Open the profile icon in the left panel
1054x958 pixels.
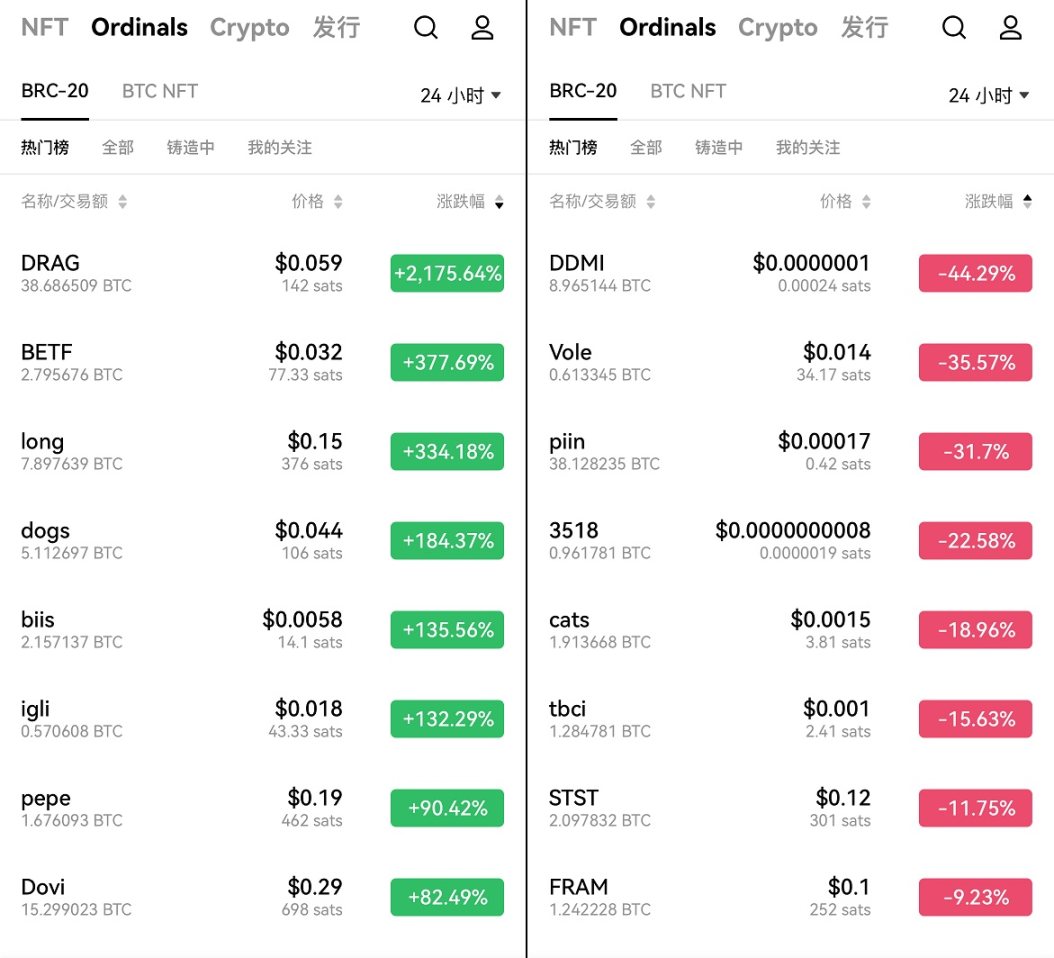(x=483, y=28)
